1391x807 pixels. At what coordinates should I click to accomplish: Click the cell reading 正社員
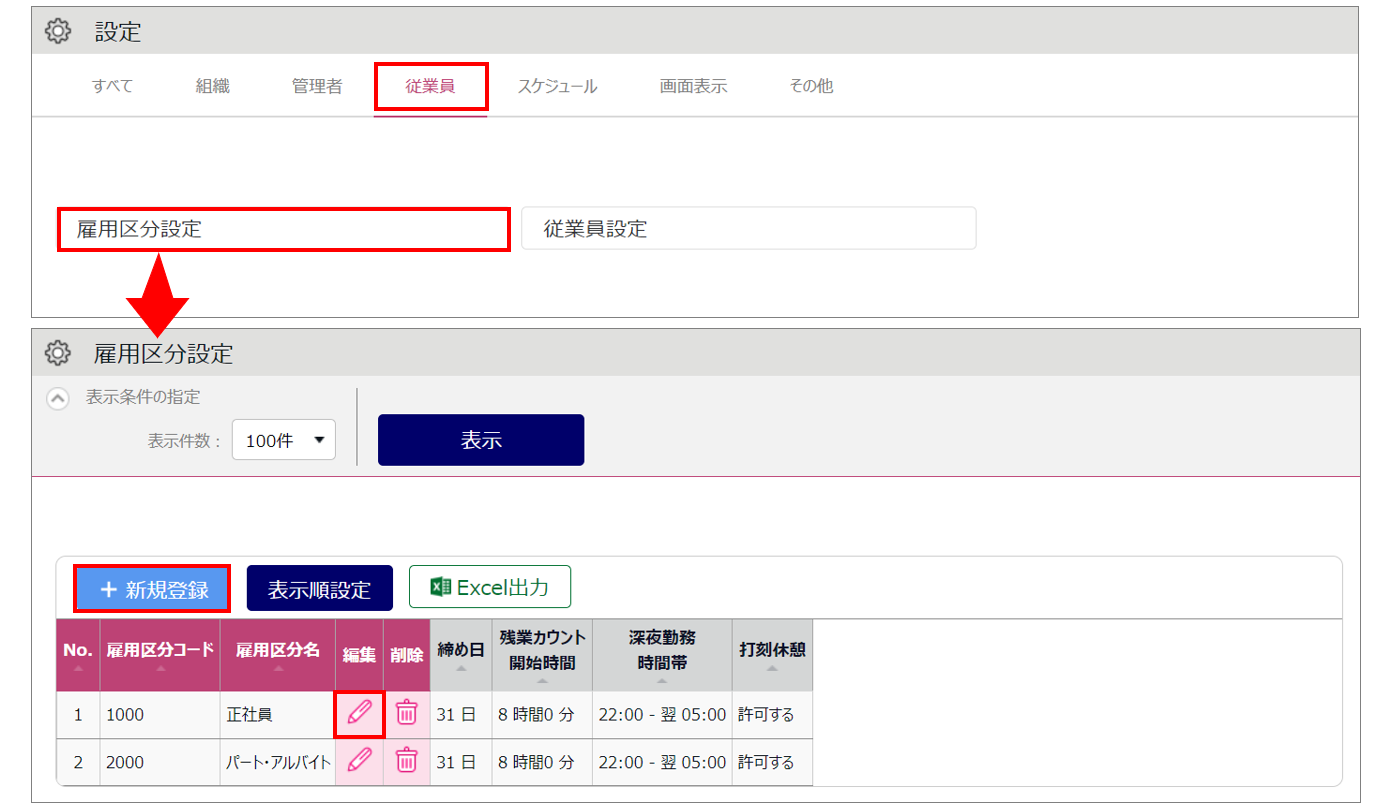(x=277, y=715)
